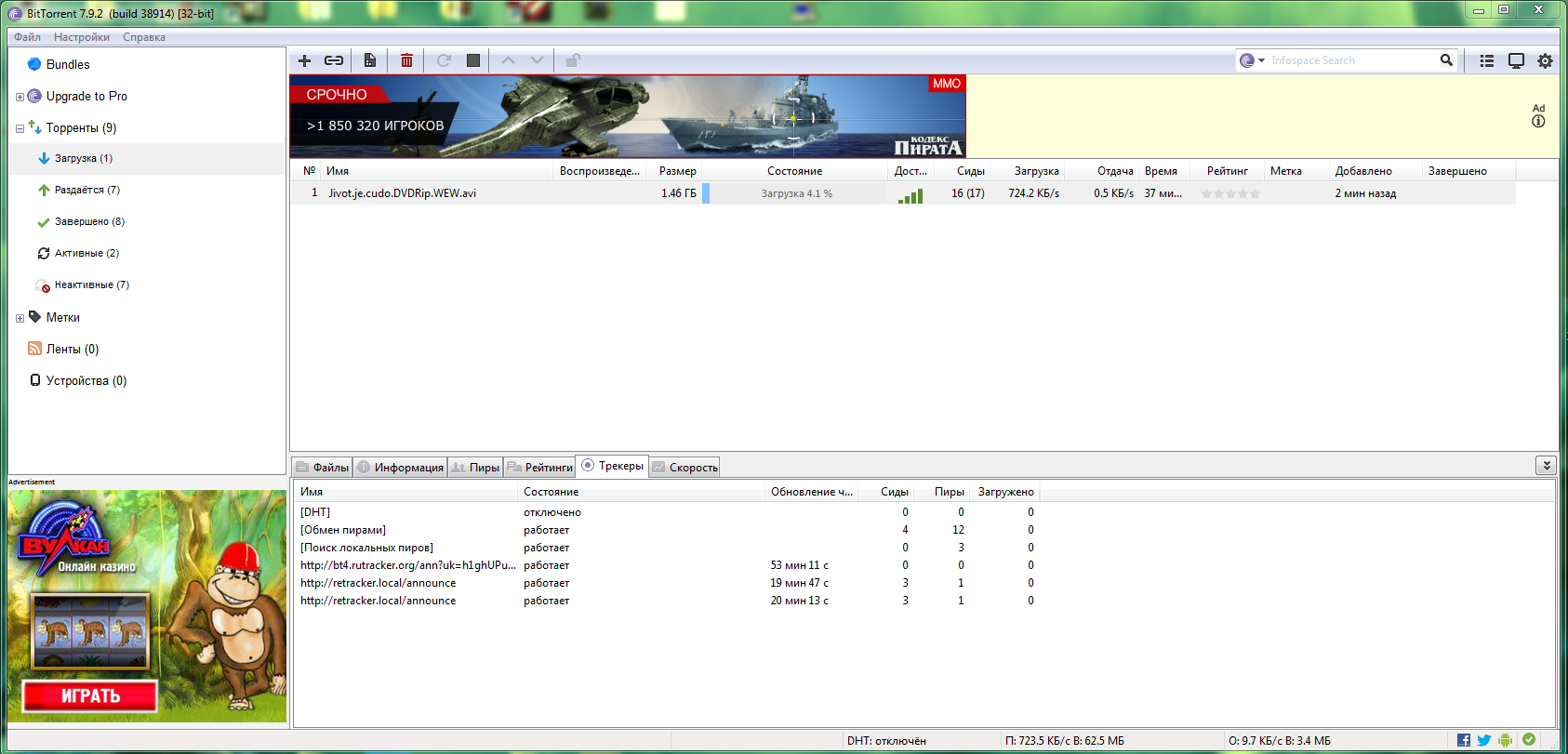Expand the Upgrade to Pro node

tap(20, 97)
